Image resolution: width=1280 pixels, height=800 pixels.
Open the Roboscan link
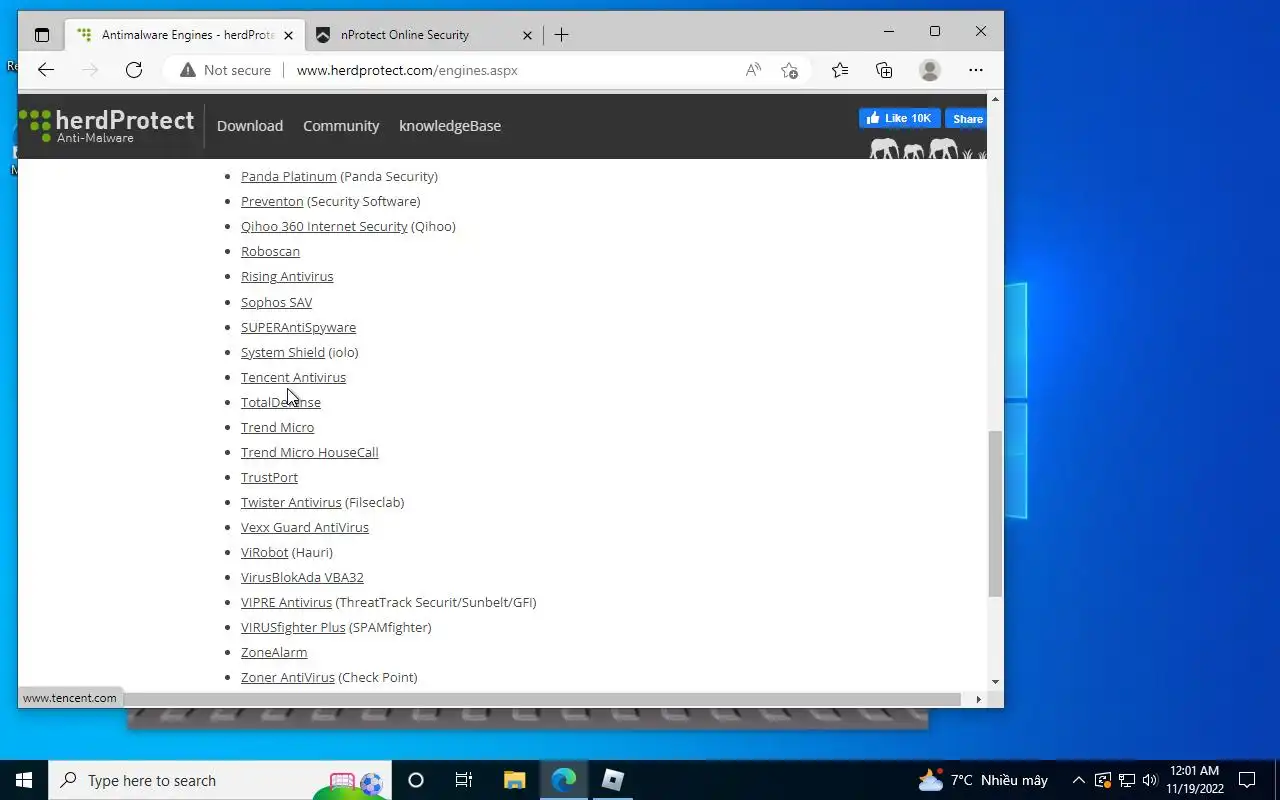pyautogui.click(x=270, y=251)
